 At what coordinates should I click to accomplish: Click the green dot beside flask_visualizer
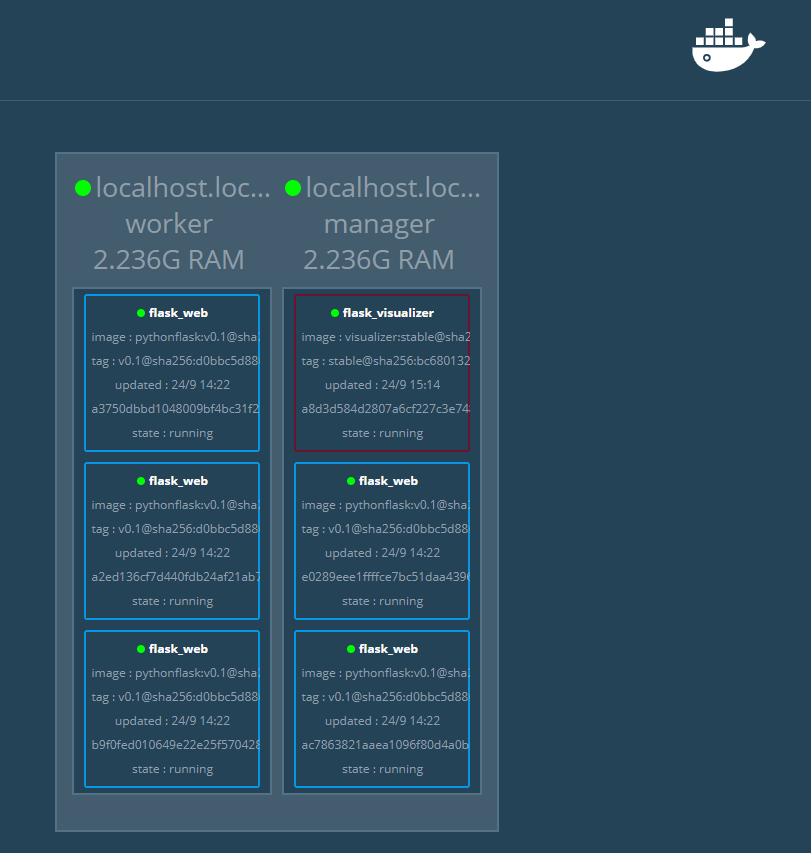(x=335, y=313)
